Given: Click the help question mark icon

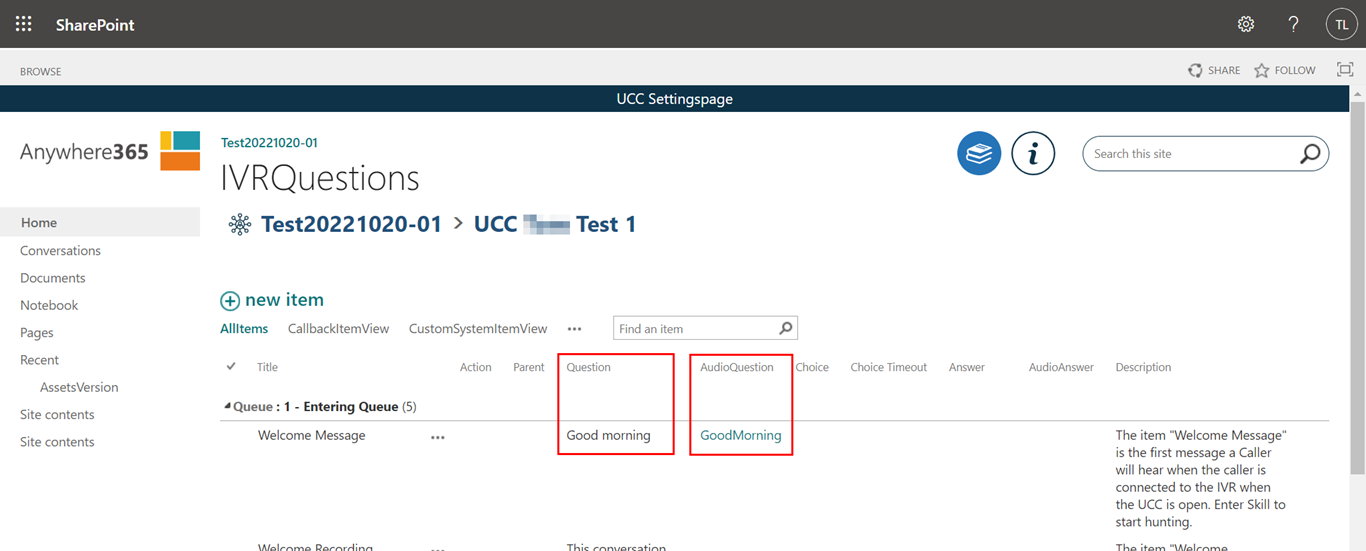Looking at the screenshot, I should pyautogui.click(x=1293, y=24).
